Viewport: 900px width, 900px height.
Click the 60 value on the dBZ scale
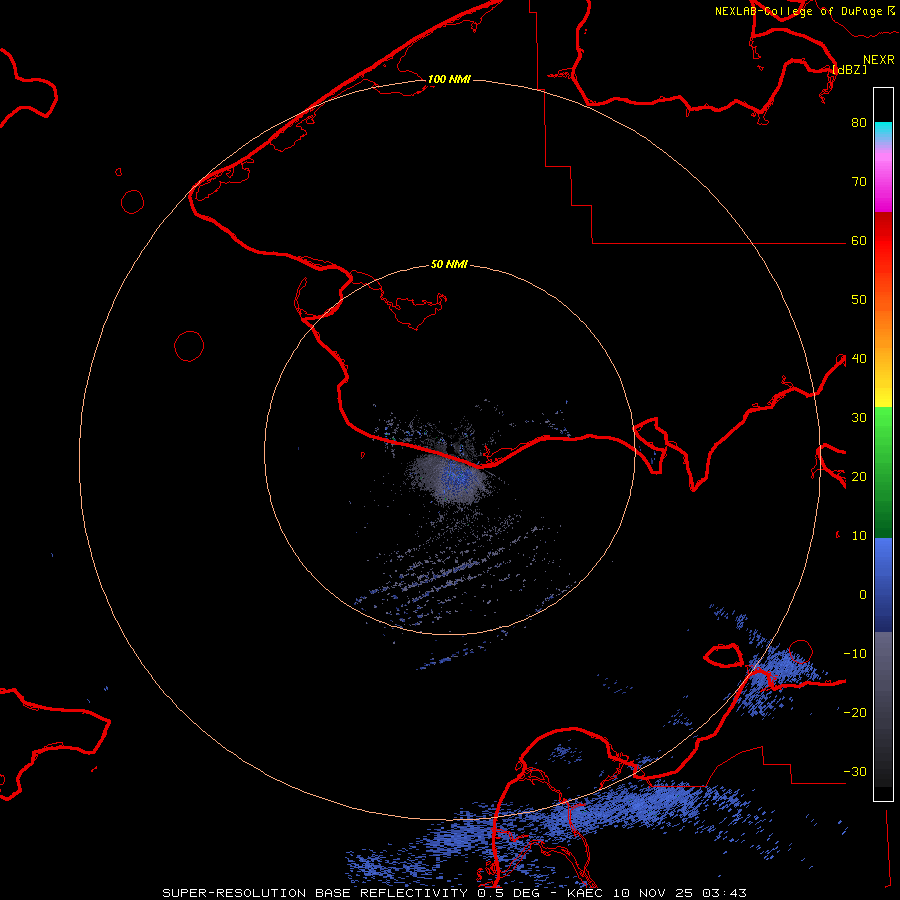[x=859, y=241]
